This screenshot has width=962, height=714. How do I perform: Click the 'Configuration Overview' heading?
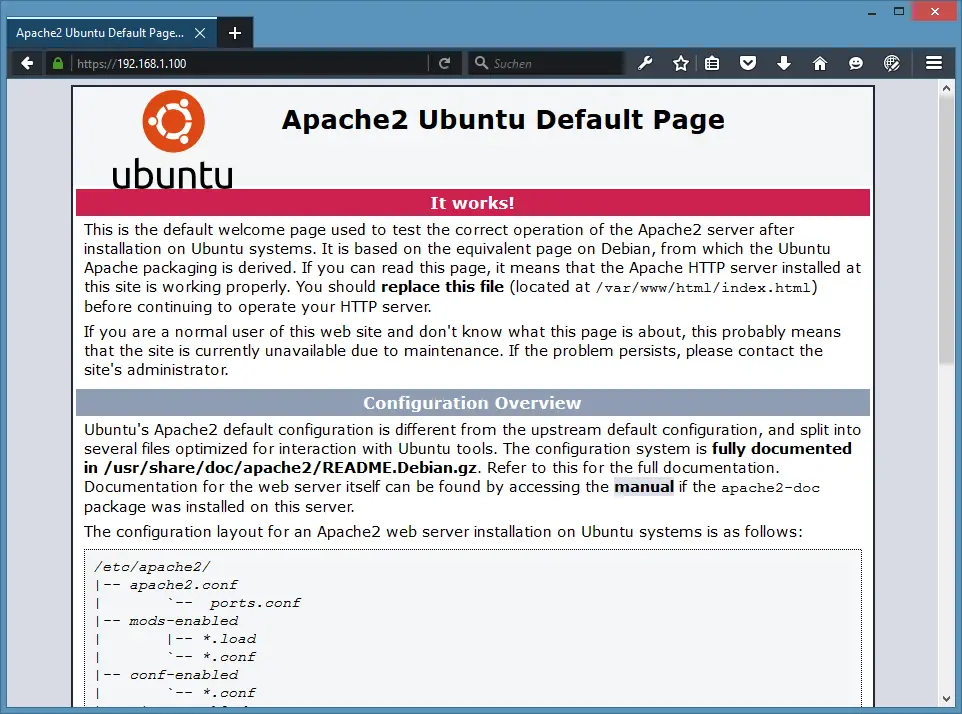[472, 403]
